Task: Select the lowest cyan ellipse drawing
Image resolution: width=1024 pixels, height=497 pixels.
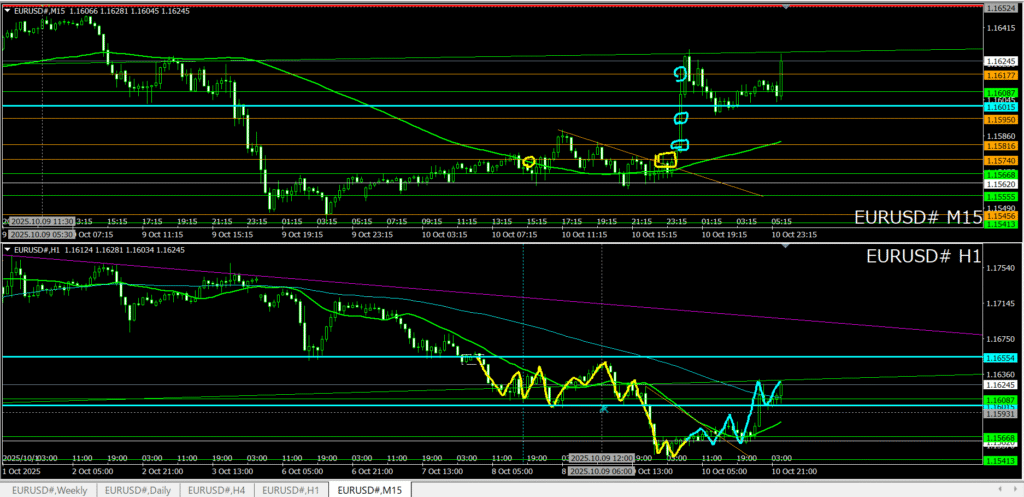Action: pos(680,145)
